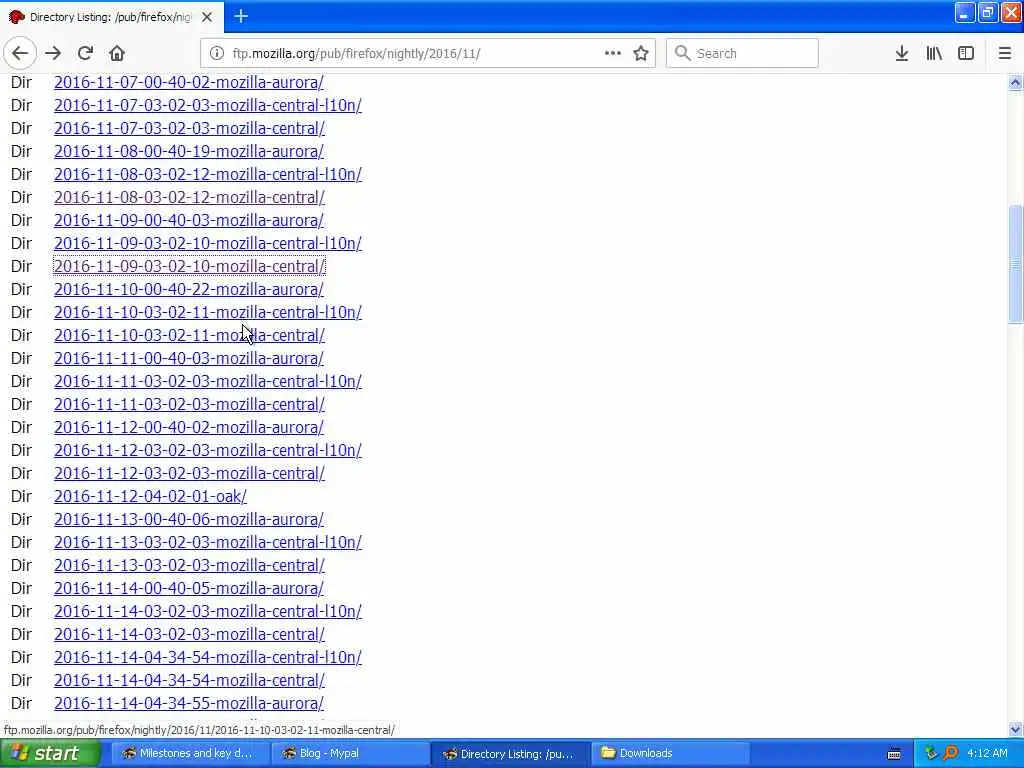
Task: Click the vertical scrollbar thumb
Action: (x=1015, y=264)
